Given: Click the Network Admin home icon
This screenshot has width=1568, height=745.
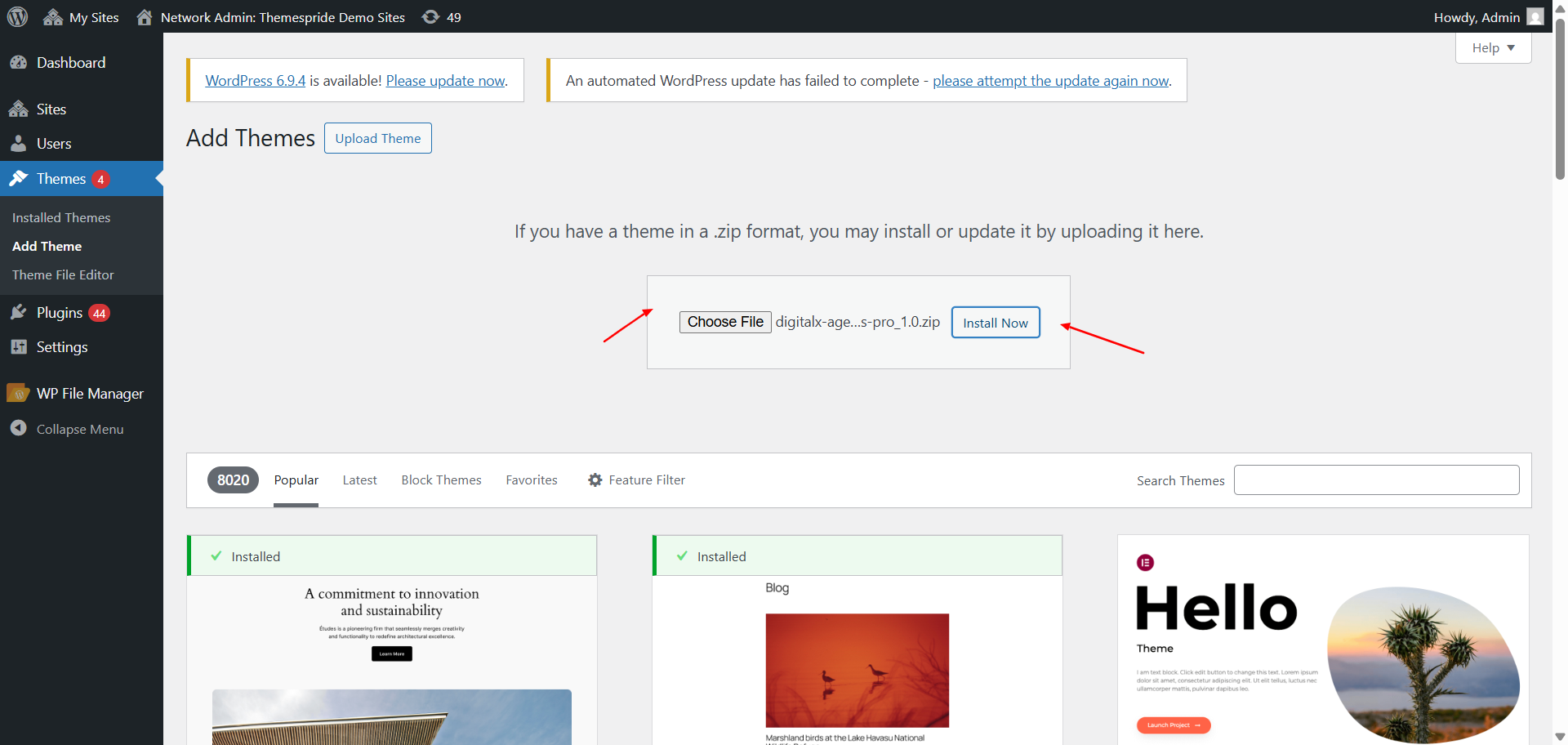Looking at the screenshot, I should point(145,17).
